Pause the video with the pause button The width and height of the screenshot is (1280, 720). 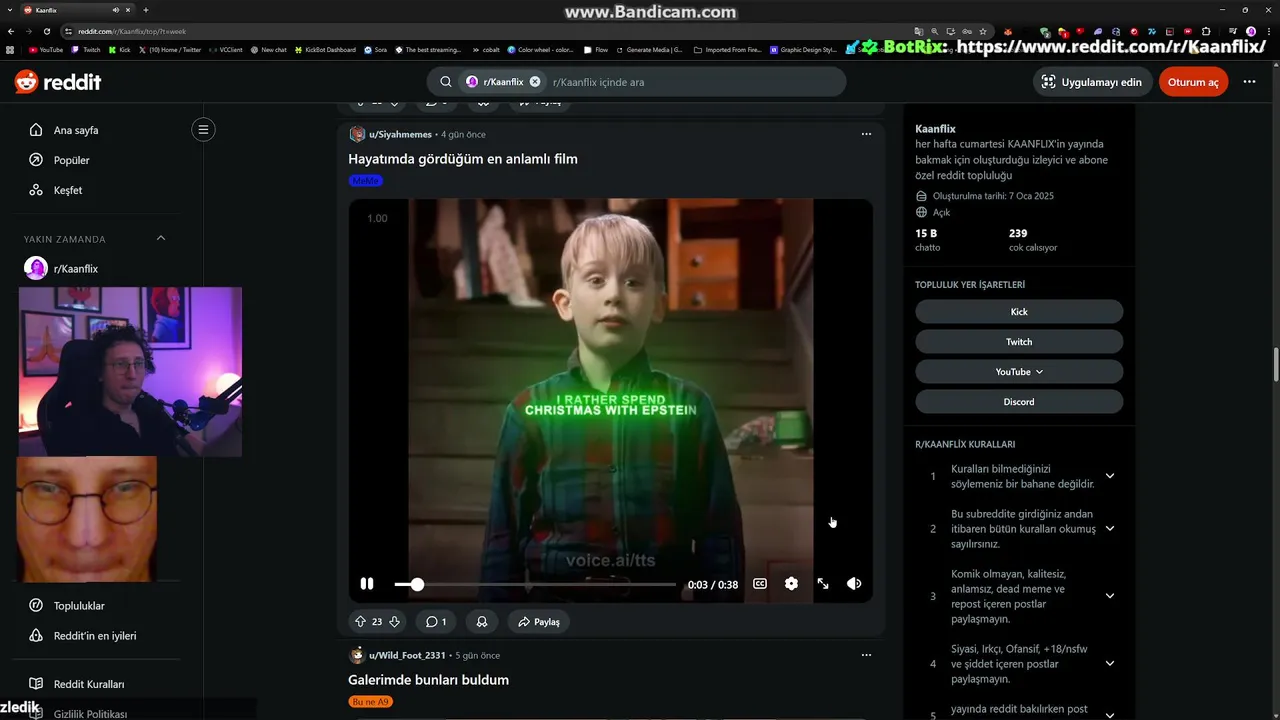click(x=367, y=584)
